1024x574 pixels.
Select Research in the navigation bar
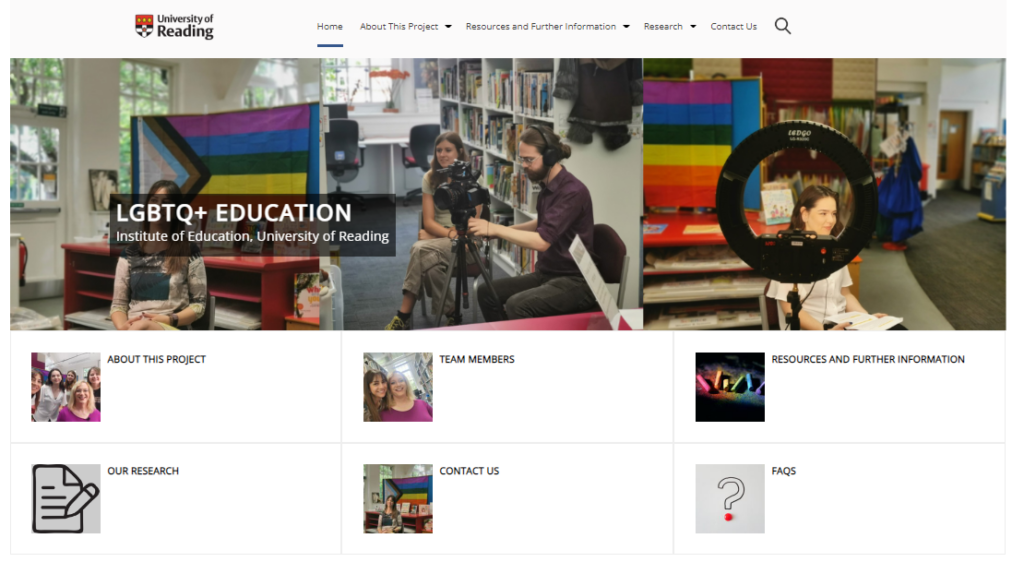point(663,27)
